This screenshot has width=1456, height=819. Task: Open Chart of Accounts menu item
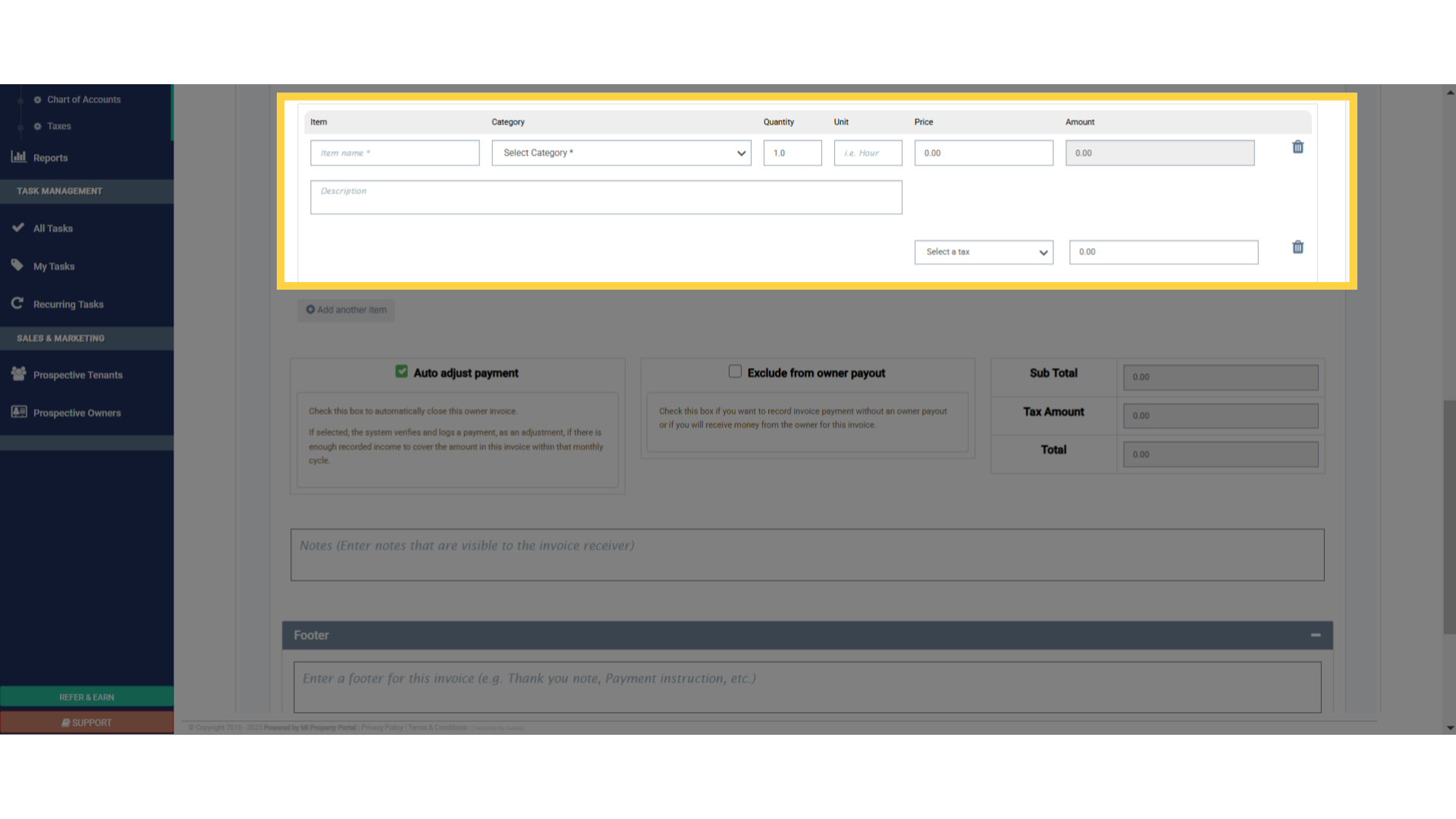click(x=83, y=99)
